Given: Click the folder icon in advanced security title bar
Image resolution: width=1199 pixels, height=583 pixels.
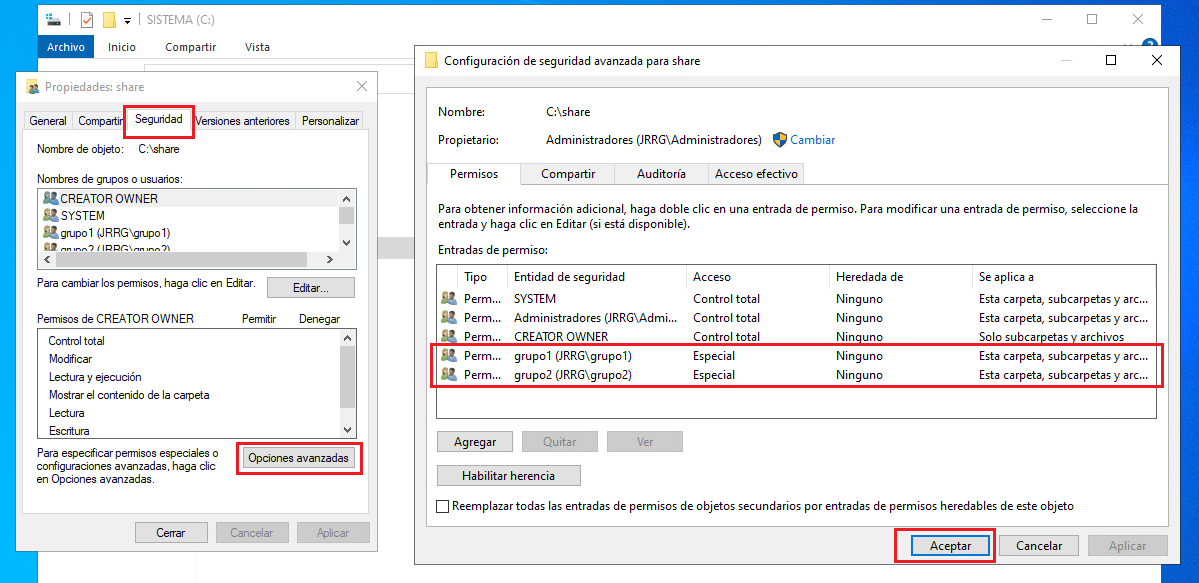Looking at the screenshot, I should coord(430,60).
